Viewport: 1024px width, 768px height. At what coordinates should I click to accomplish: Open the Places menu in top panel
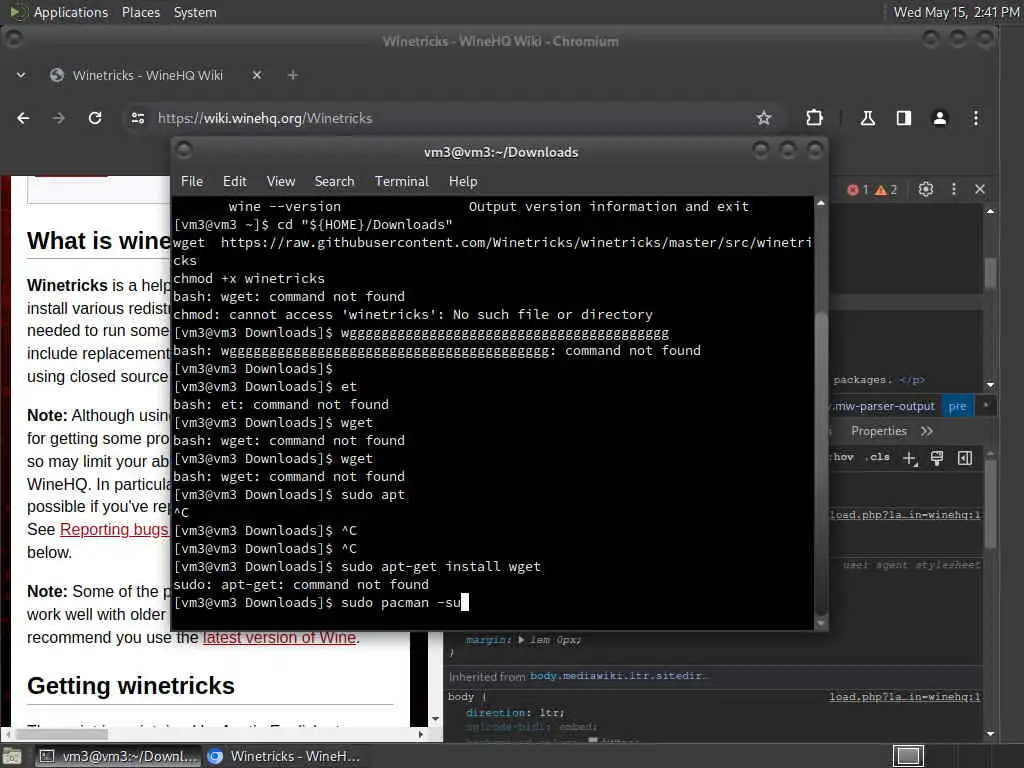click(140, 12)
